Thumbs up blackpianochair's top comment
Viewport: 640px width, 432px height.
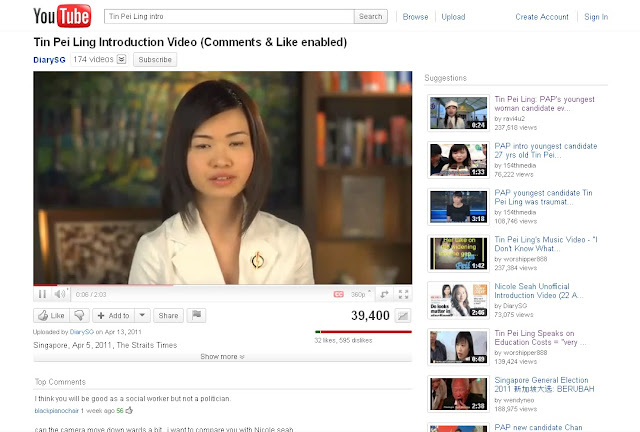[x=129, y=410]
